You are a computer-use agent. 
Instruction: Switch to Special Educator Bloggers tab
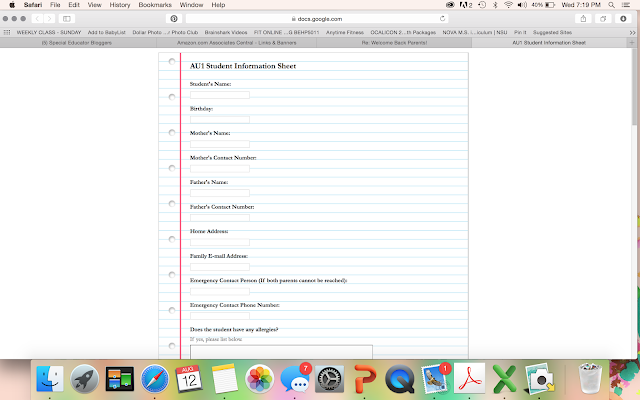77,43
